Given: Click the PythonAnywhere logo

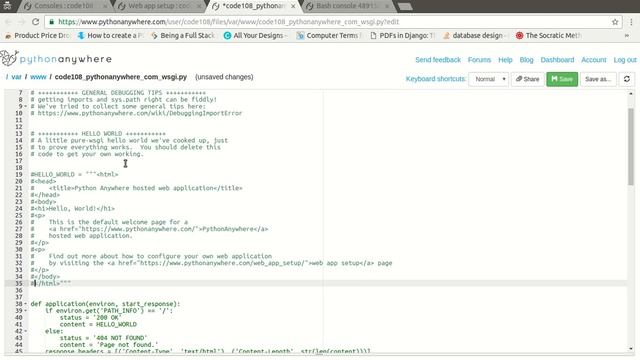Looking at the screenshot, I should click(56, 59).
